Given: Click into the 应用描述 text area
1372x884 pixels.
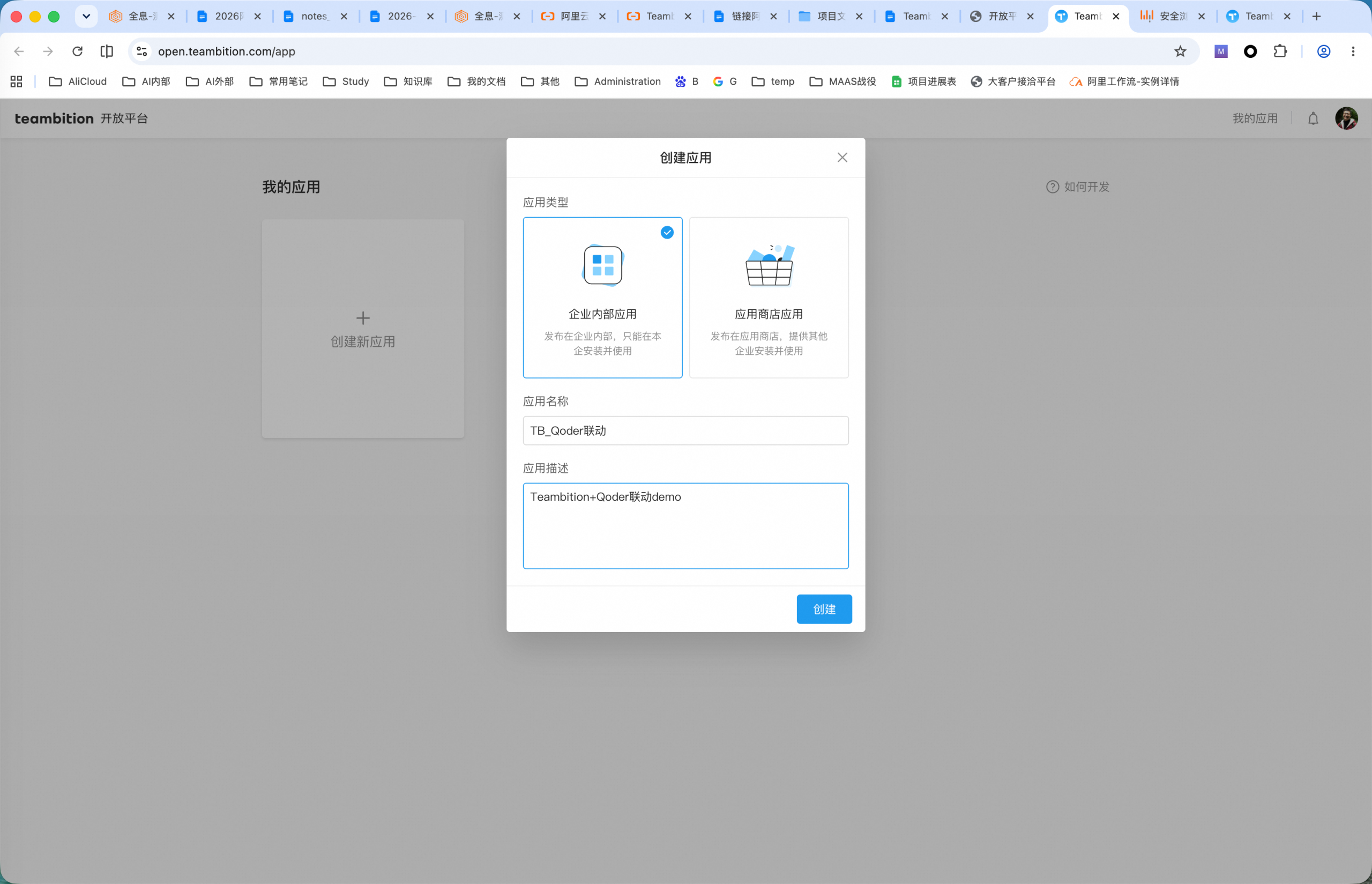Looking at the screenshot, I should [x=685, y=526].
